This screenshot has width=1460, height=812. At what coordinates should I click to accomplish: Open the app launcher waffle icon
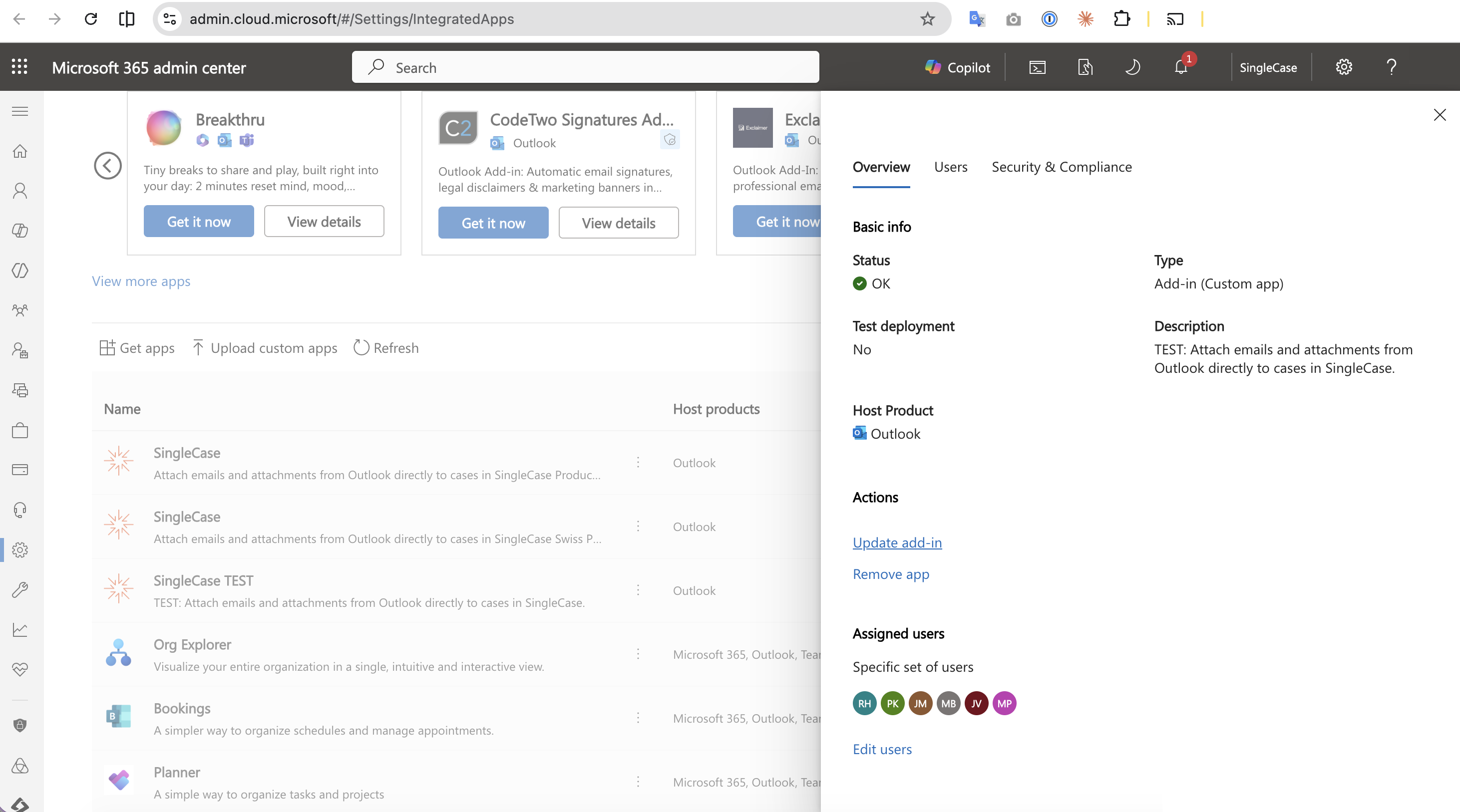pyautogui.click(x=19, y=67)
